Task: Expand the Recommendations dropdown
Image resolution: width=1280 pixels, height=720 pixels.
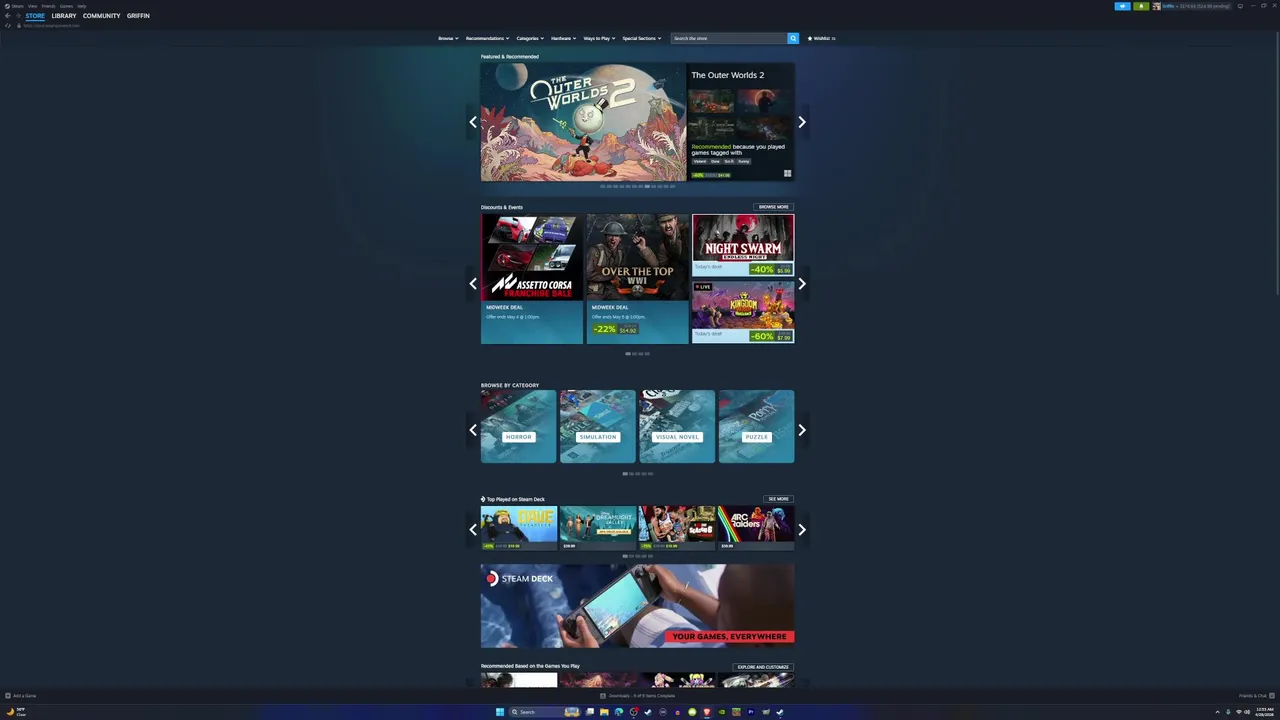Action: pos(488,38)
